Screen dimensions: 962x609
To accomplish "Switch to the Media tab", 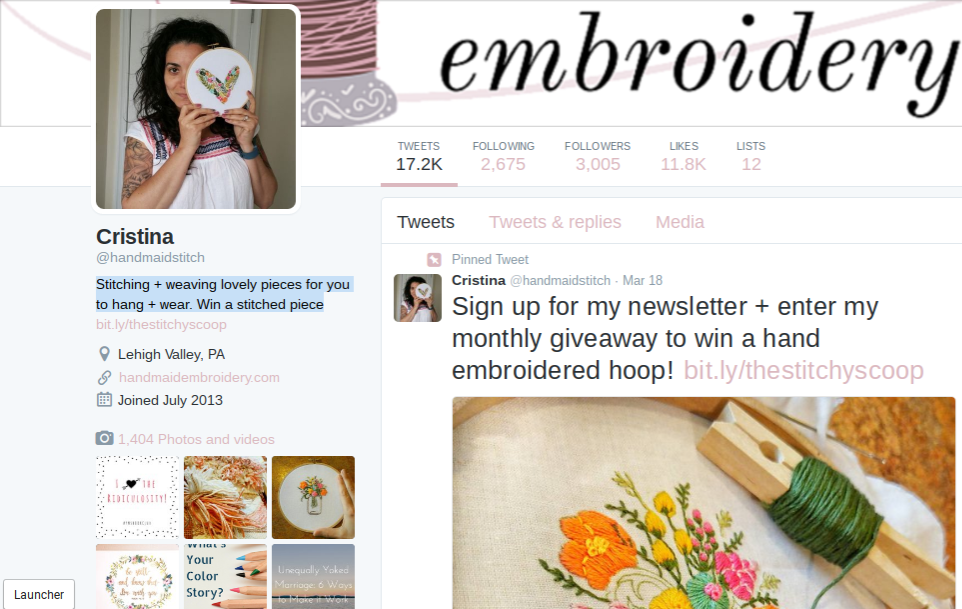I will (x=680, y=222).
